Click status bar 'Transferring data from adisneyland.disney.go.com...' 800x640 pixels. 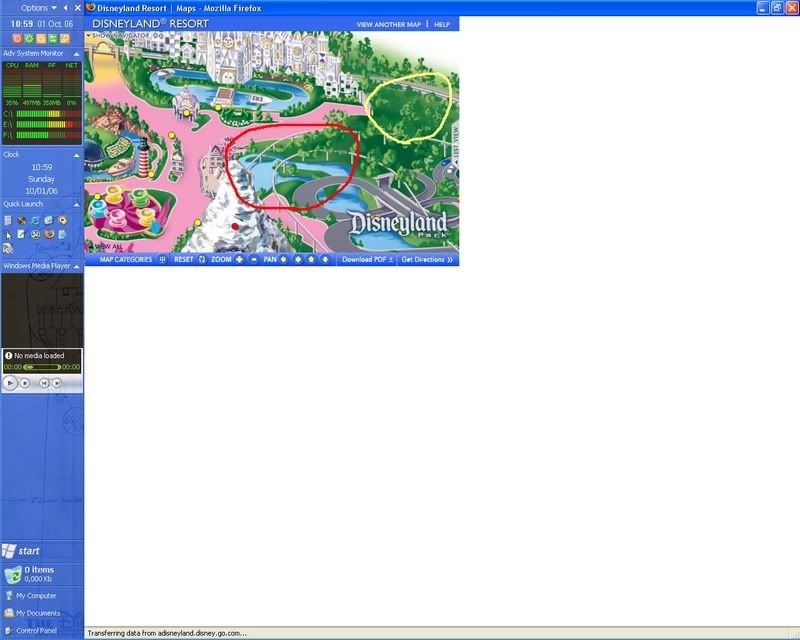[x=167, y=633]
